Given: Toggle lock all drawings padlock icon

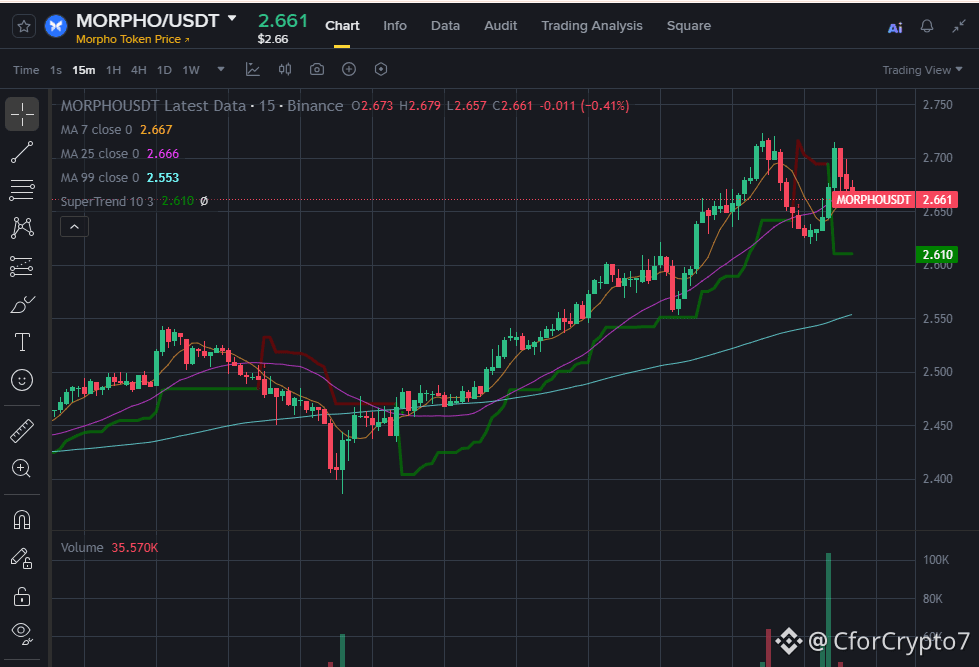Looking at the screenshot, I should tap(22, 597).
